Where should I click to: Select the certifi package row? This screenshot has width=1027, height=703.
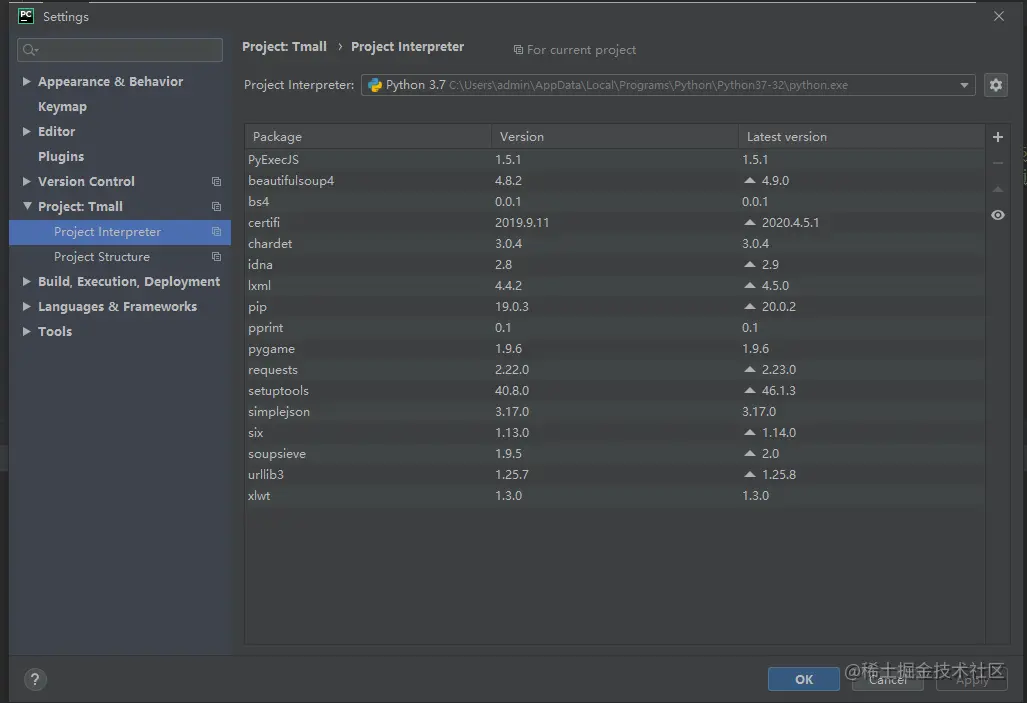pos(614,222)
